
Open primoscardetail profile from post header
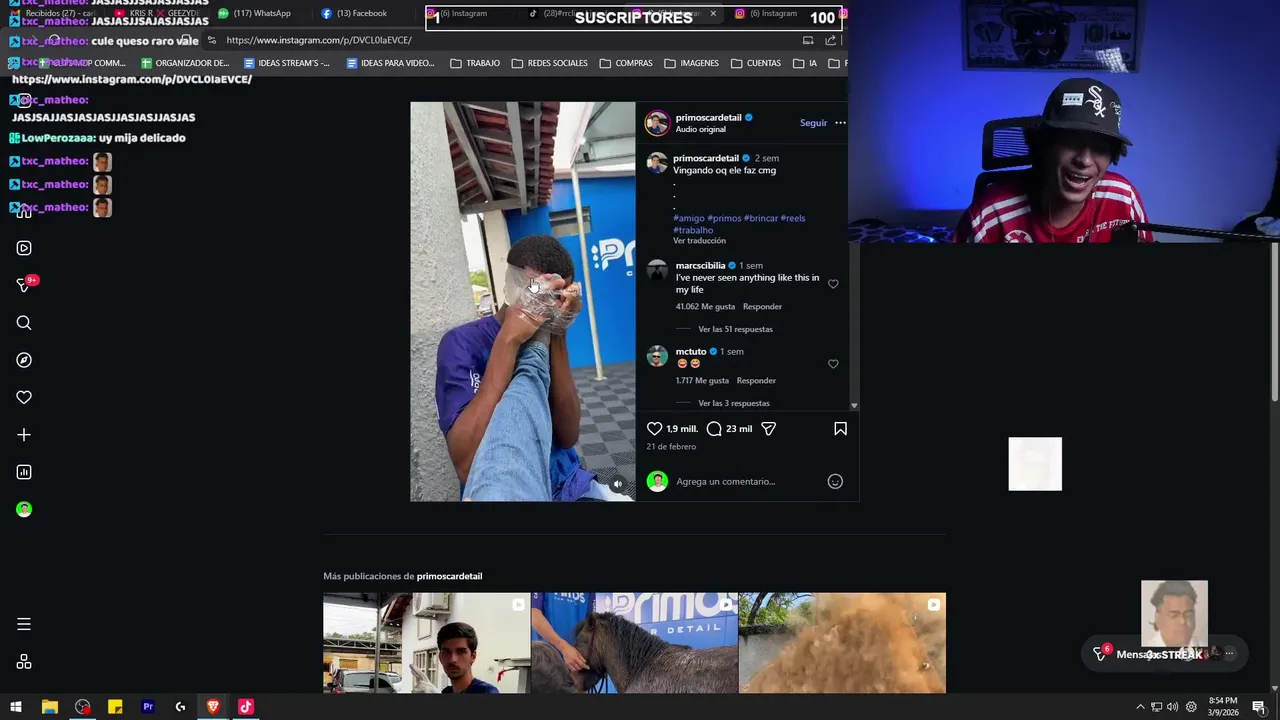coord(708,117)
